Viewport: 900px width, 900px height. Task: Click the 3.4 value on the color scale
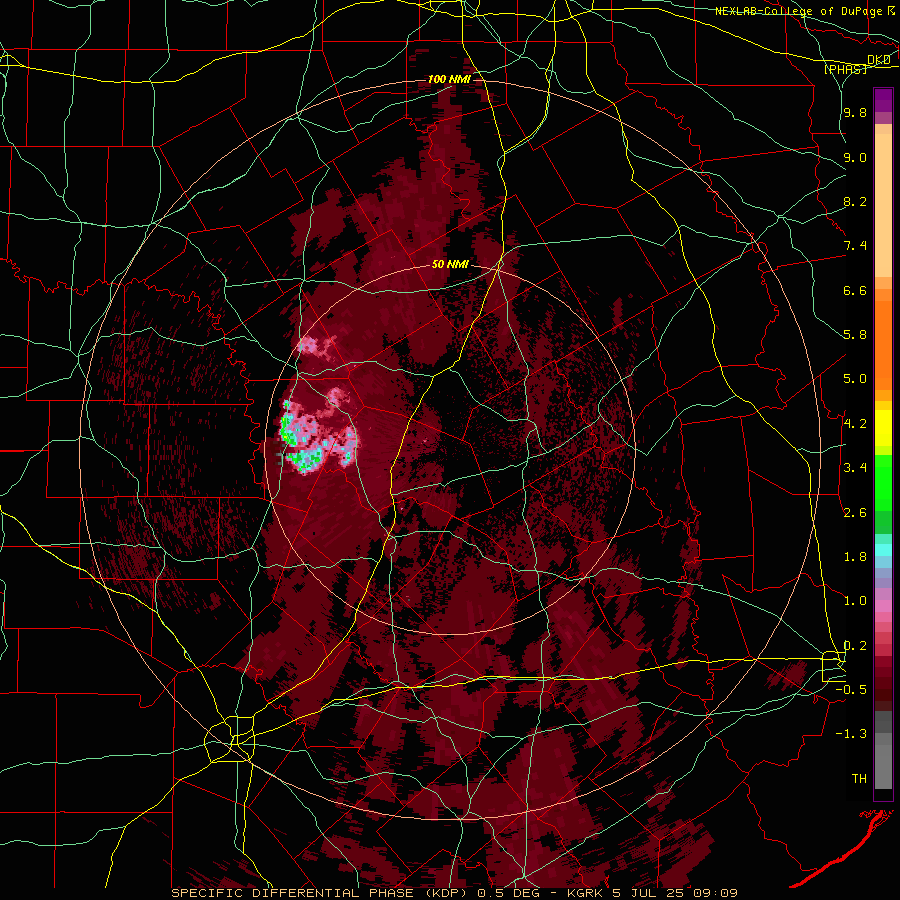(855, 468)
